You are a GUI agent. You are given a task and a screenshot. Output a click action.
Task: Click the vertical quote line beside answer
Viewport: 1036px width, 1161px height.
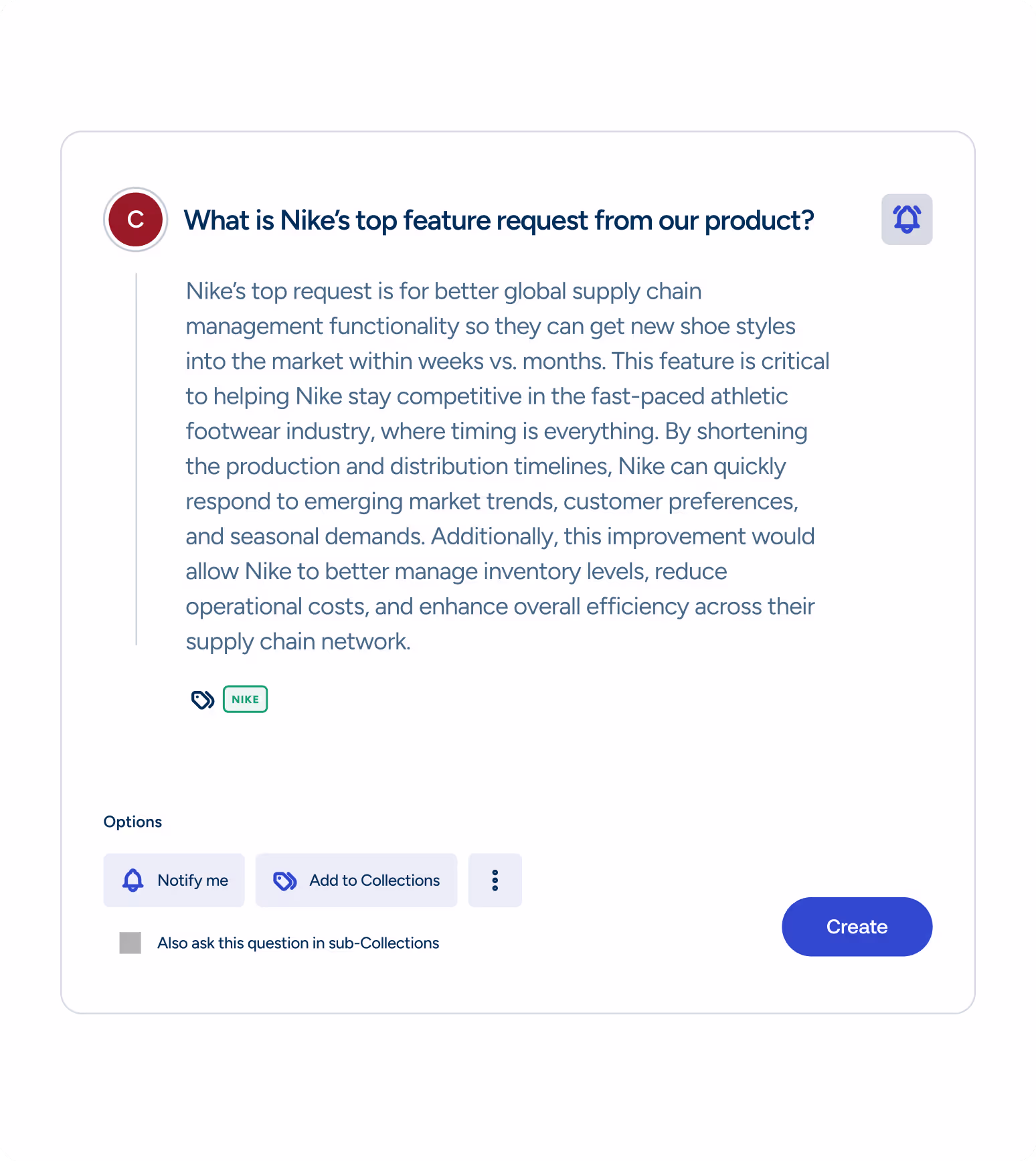coord(136,459)
